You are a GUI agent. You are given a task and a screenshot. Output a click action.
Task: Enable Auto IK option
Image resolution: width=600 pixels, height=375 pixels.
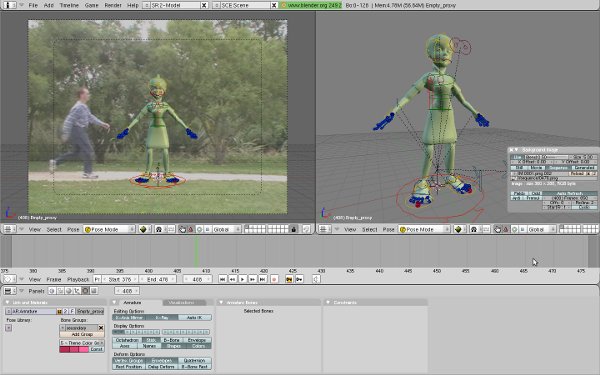[x=195, y=318]
